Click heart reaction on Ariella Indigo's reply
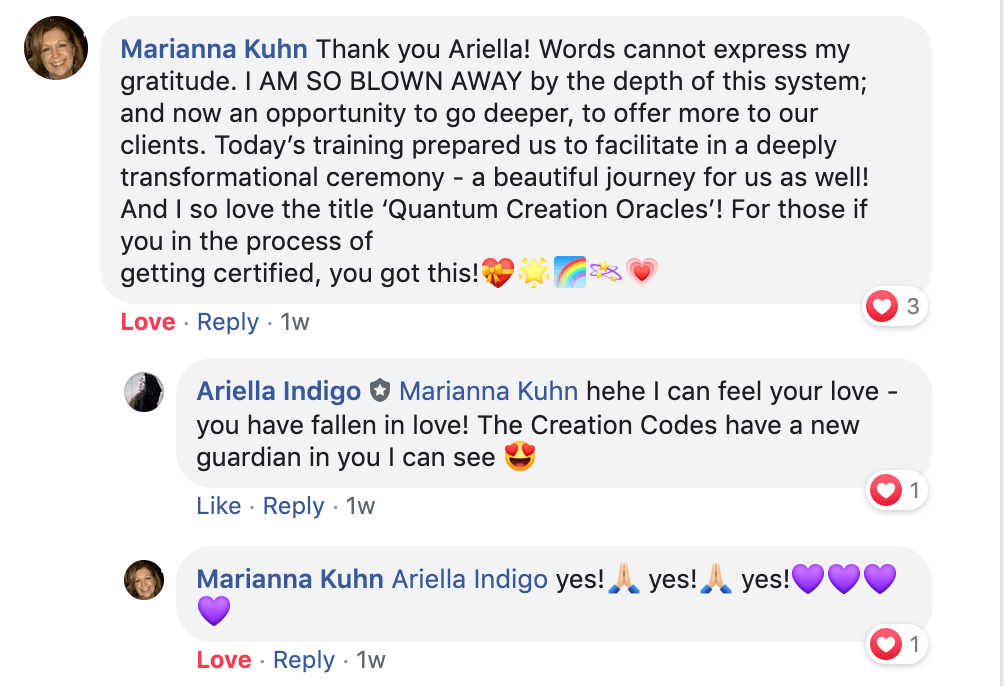Viewport: 1004px width, 686px height. tap(885, 490)
